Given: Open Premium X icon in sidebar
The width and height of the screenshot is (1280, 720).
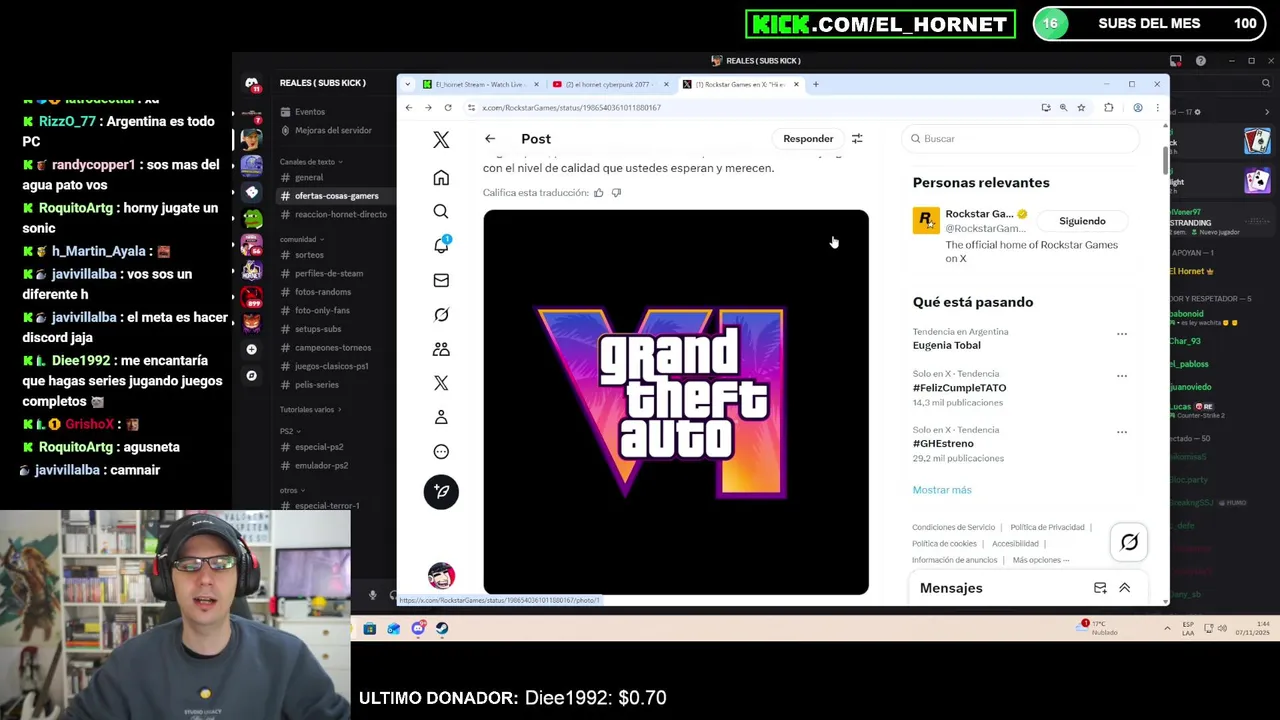Looking at the screenshot, I should tap(441, 383).
